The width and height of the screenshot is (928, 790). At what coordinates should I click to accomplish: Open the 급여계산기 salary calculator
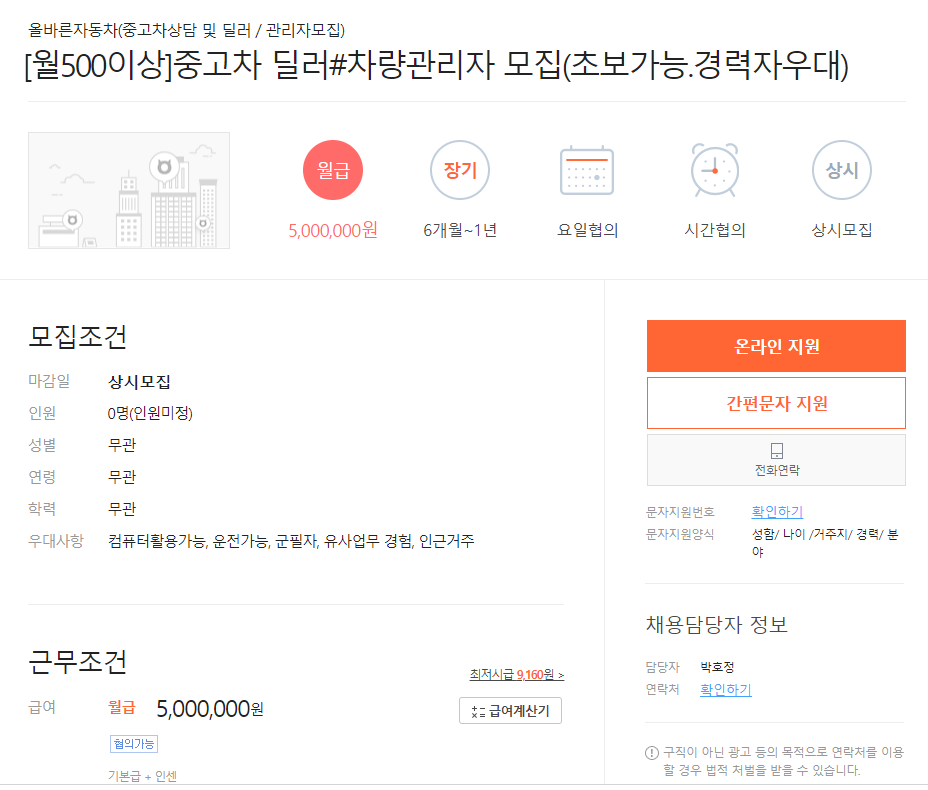tap(510, 711)
